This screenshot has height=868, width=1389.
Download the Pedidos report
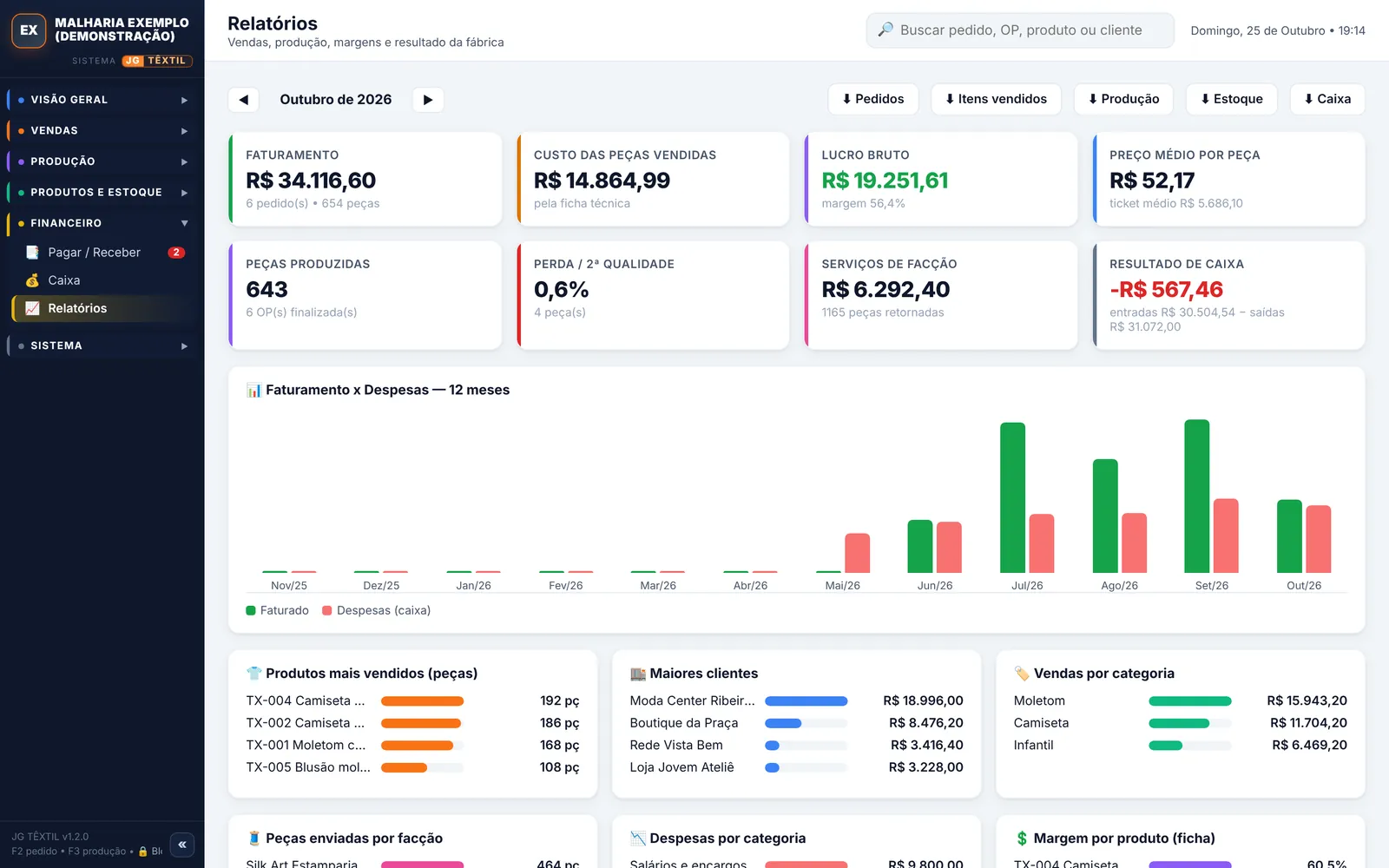point(873,99)
